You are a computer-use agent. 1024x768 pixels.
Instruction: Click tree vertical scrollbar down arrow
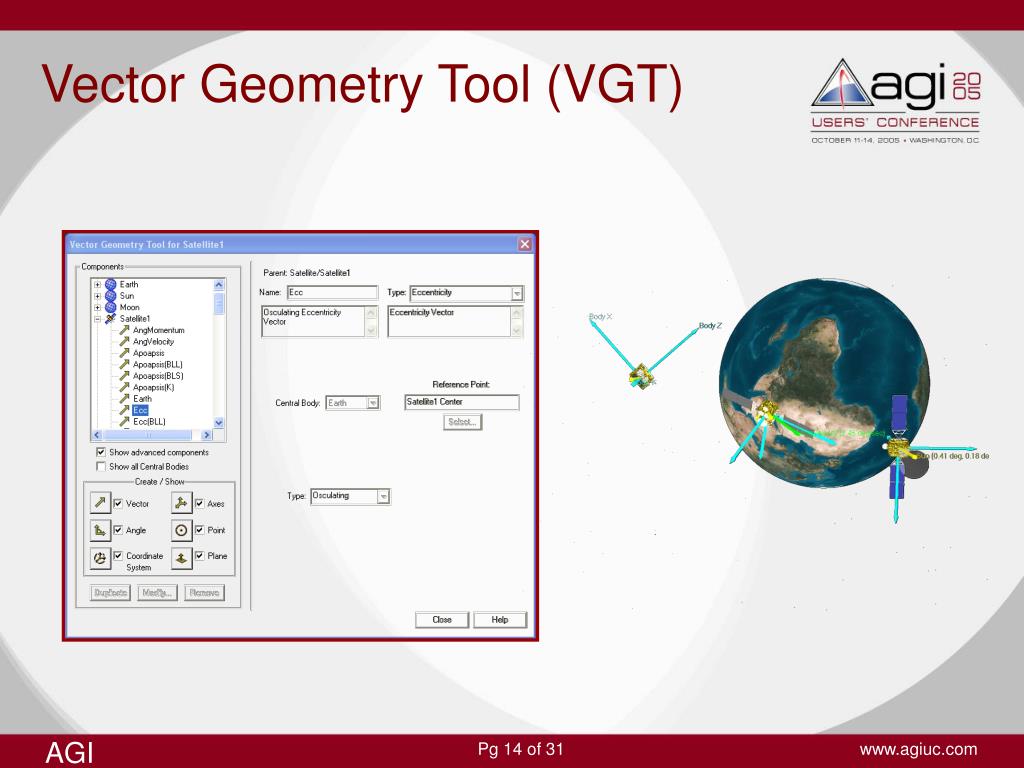coord(219,423)
